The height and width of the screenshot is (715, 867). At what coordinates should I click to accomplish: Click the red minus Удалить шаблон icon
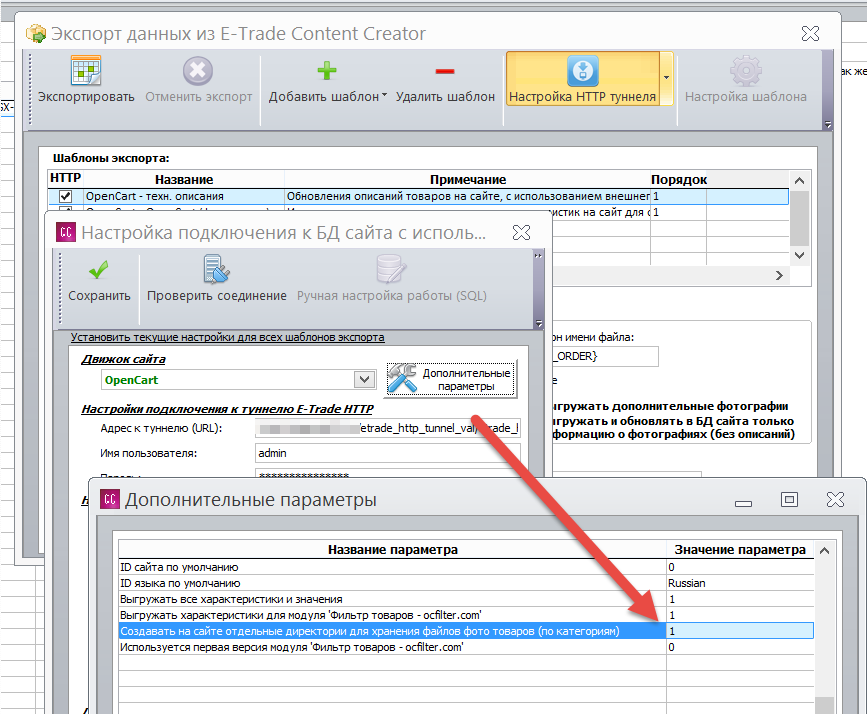point(445,71)
